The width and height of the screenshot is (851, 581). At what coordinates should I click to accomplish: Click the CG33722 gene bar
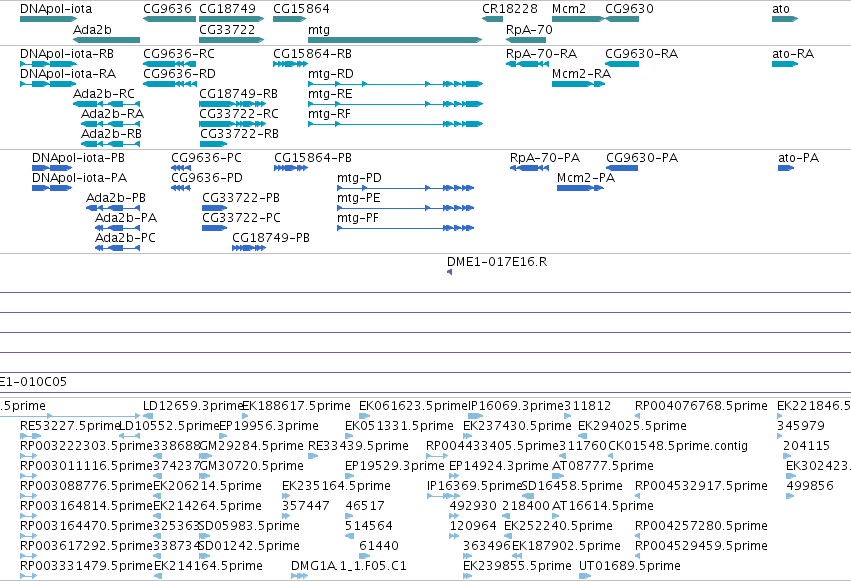[232, 40]
